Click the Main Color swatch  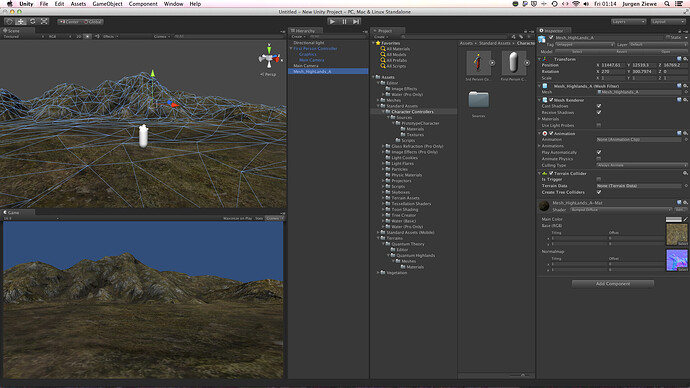click(673, 219)
